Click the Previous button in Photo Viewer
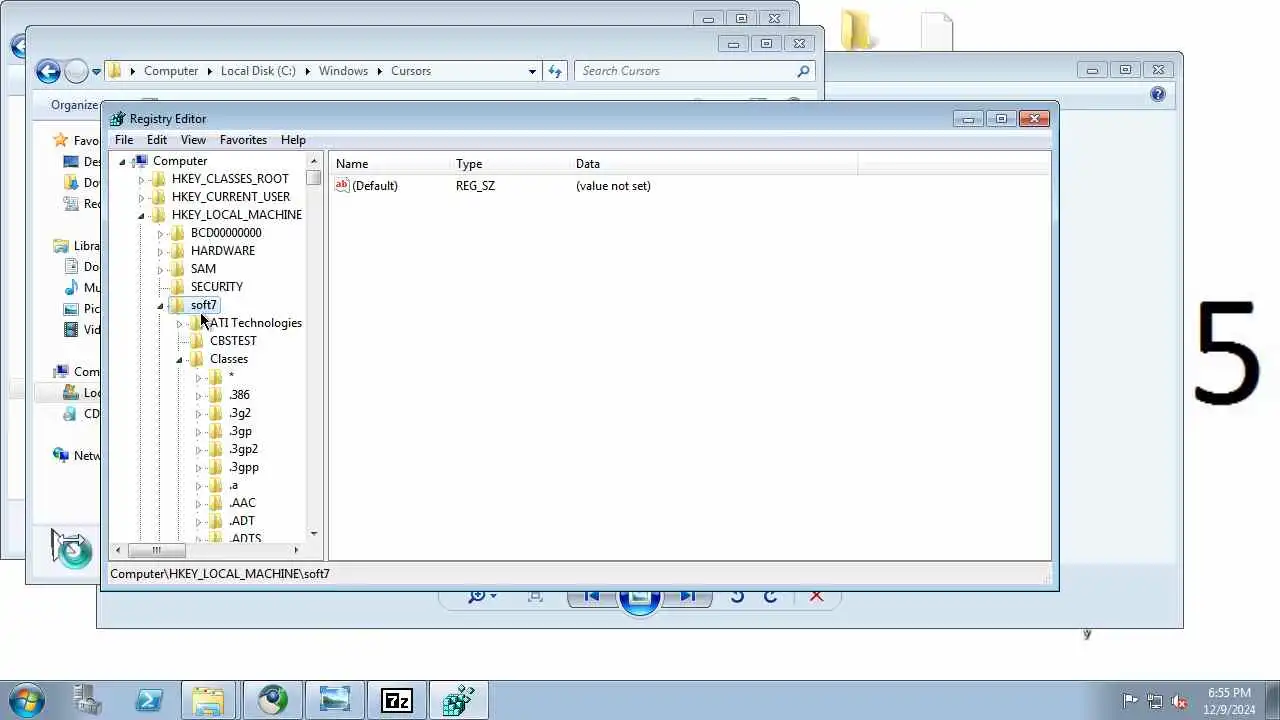Viewport: 1280px width, 720px height. click(x=591, y=596)
